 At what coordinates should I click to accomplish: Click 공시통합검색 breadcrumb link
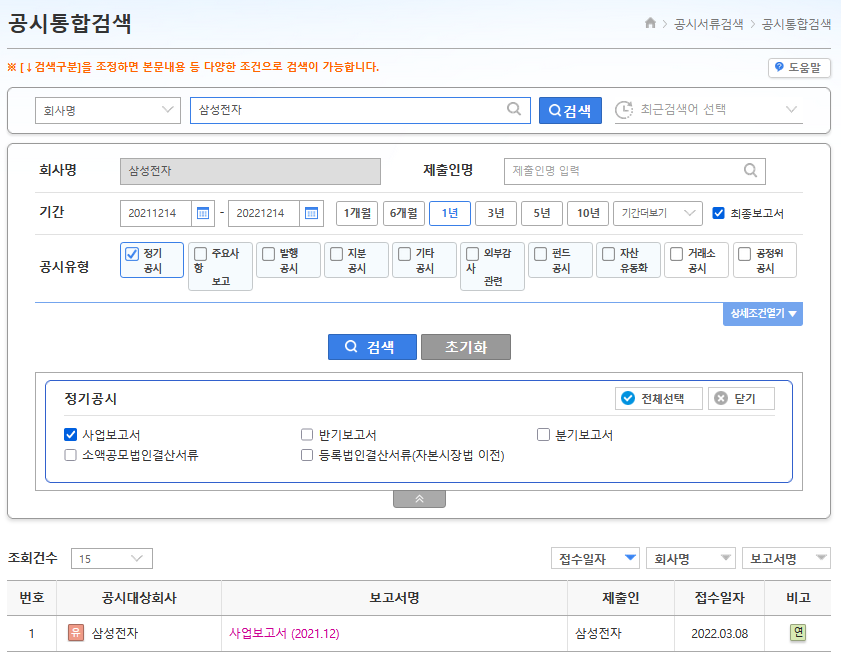click(796, 24)
